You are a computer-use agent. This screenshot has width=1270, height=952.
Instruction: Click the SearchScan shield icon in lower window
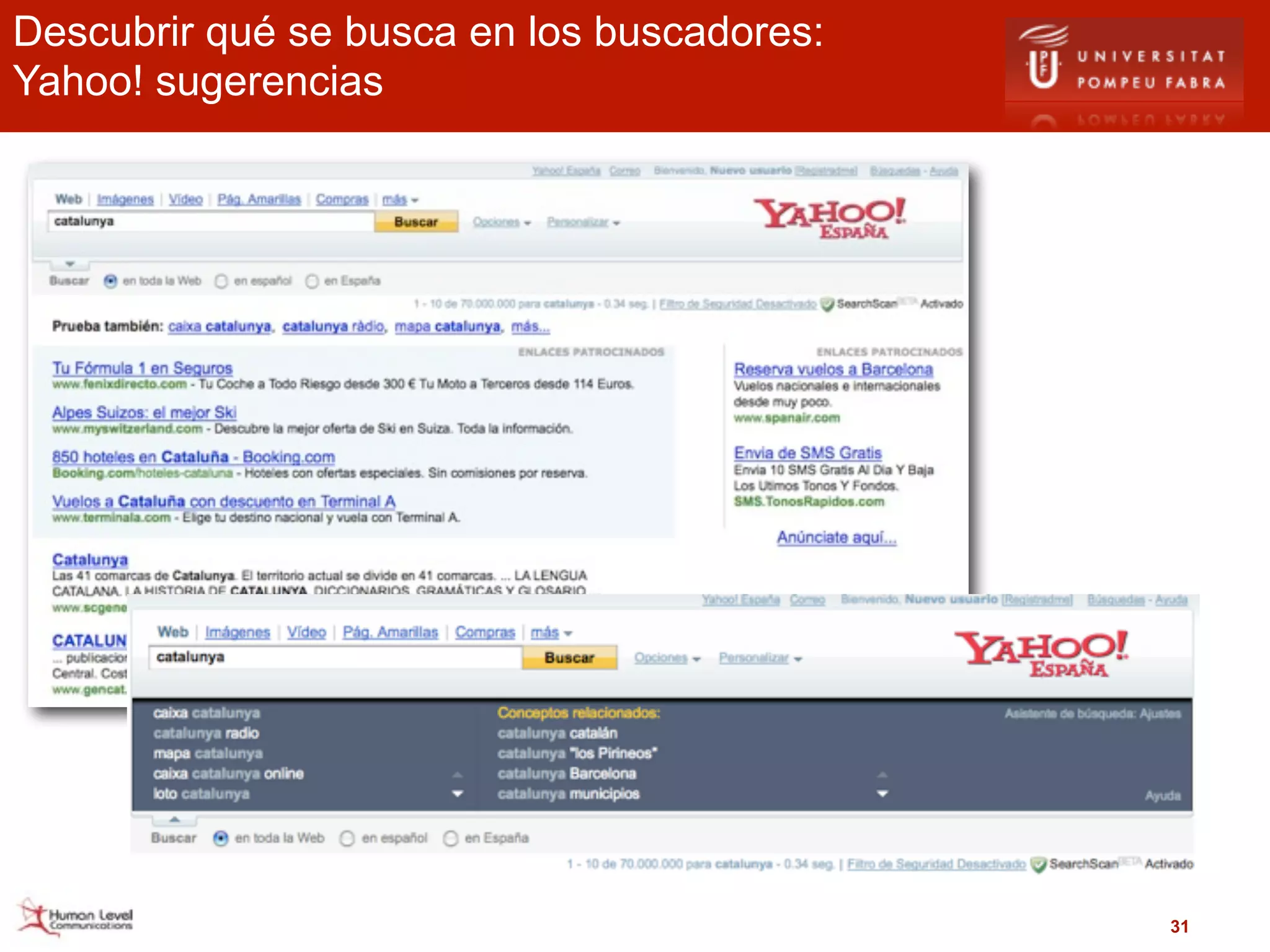[x=1039, y=865]
